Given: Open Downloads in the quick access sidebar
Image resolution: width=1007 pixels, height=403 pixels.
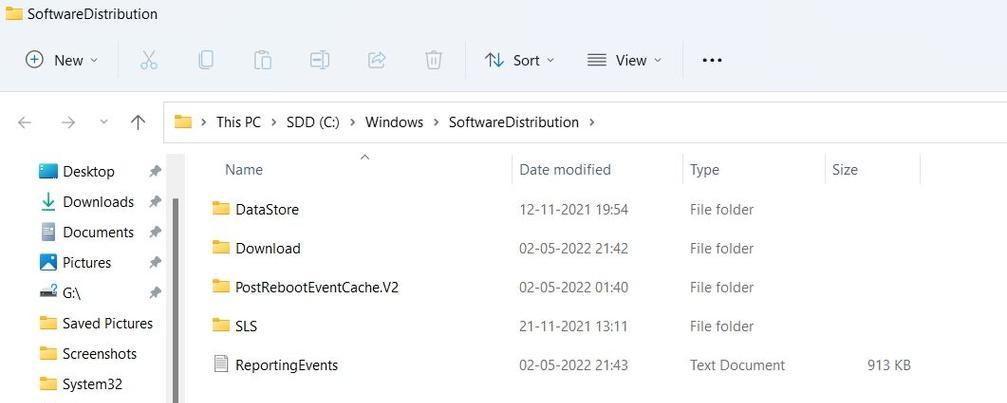Looking at the screenshot, I should point(98,202).
